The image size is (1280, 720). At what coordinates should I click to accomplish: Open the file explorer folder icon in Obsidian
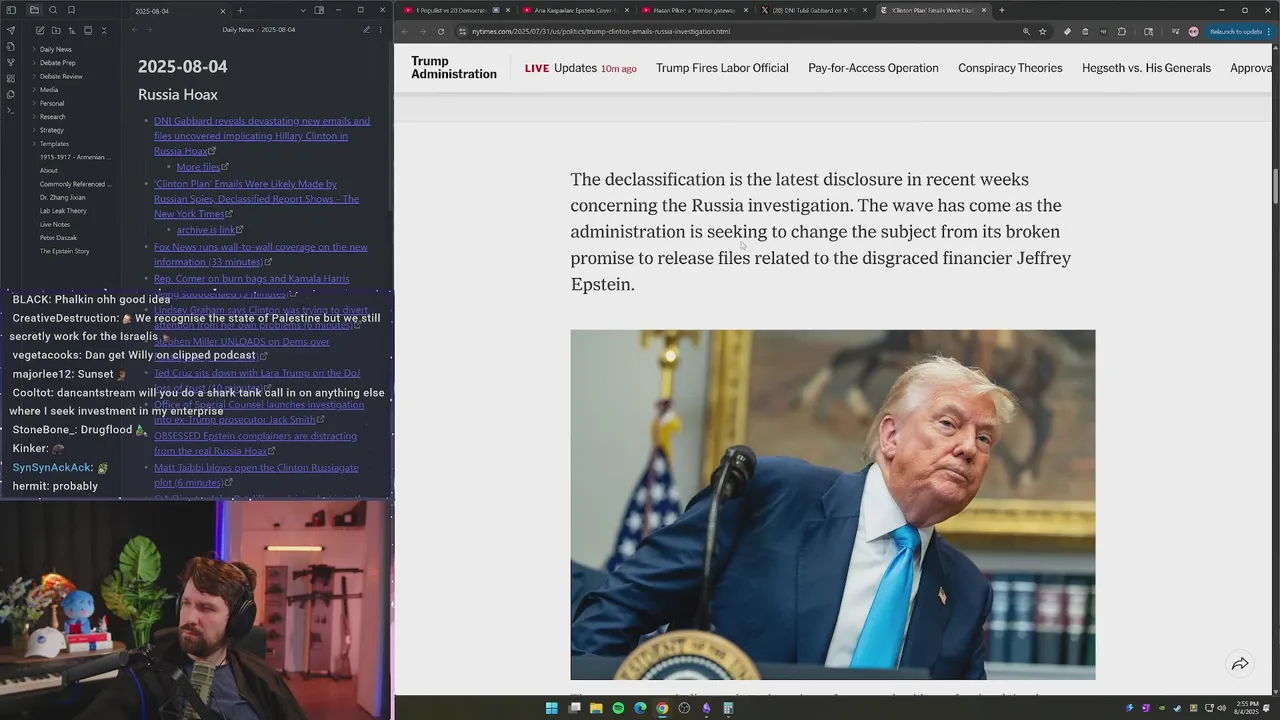[34, 10]
